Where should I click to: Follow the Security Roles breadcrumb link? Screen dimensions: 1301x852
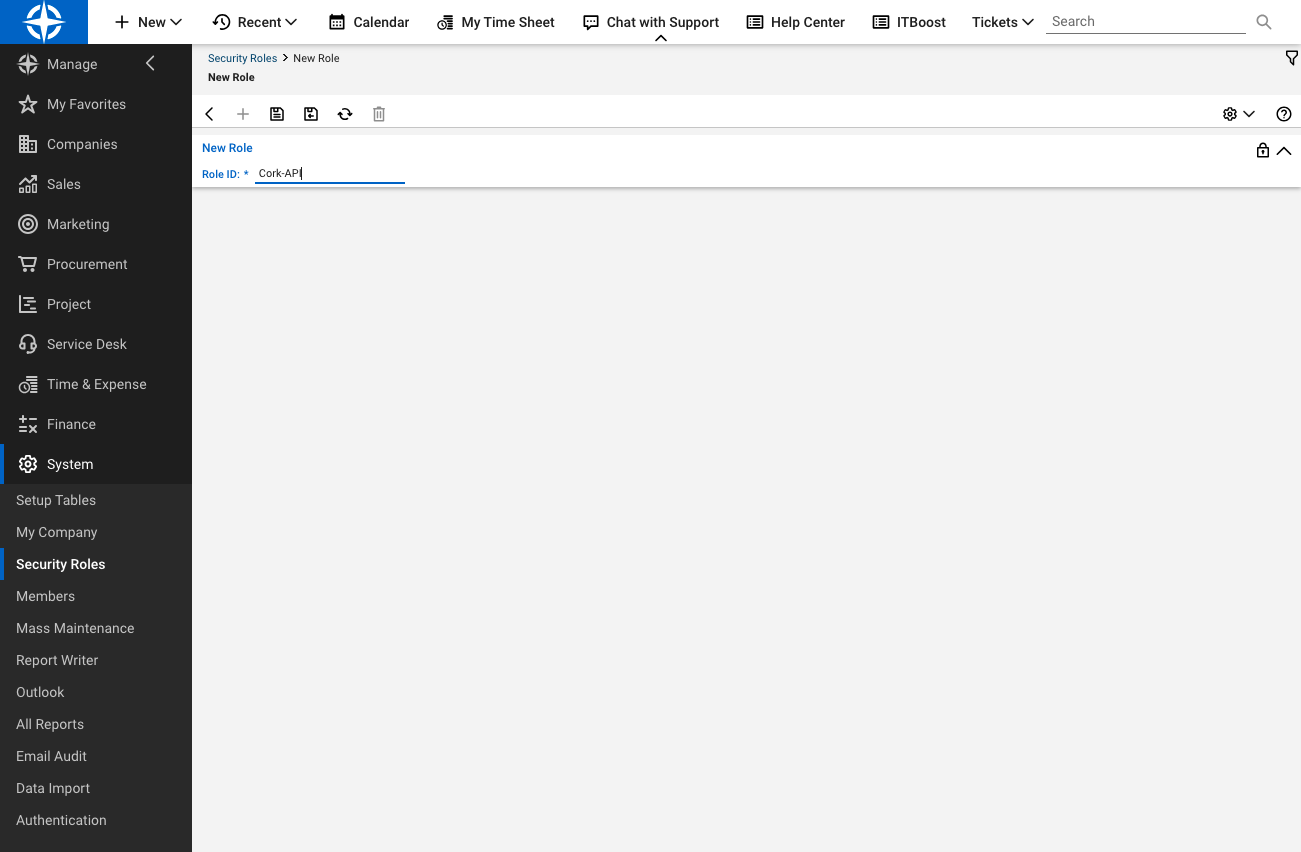(242, 58)
